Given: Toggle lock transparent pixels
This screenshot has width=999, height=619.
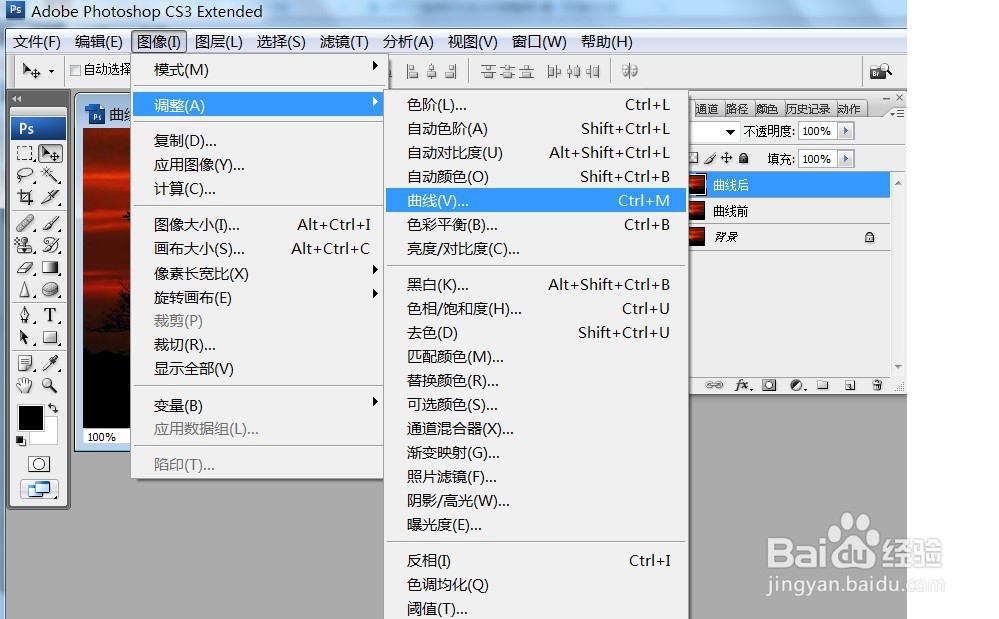Looking at the screenshot, I should coord(694,158).
